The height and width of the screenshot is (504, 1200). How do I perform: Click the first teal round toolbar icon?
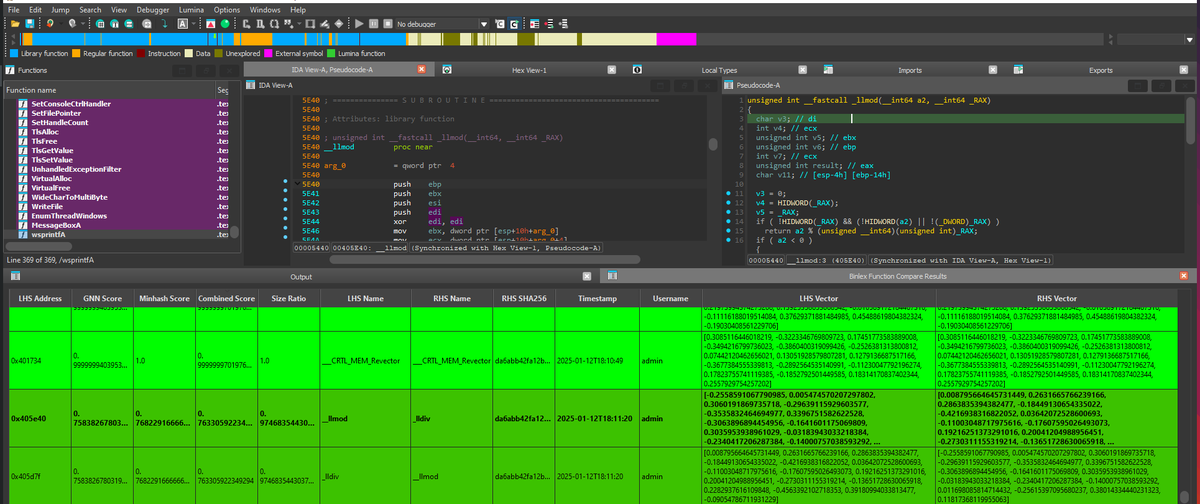[x=100, y=23]
